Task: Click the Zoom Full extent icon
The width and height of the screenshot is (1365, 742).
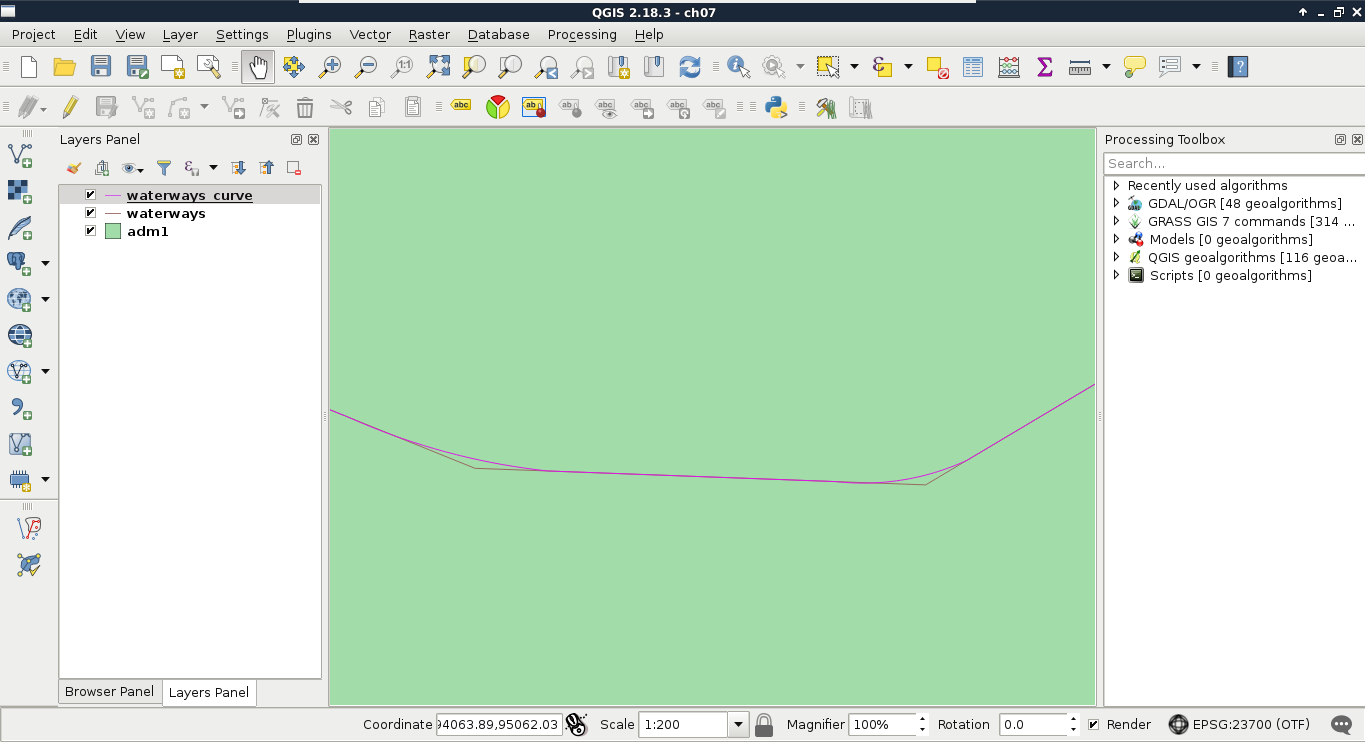Action: click(438, 67)
